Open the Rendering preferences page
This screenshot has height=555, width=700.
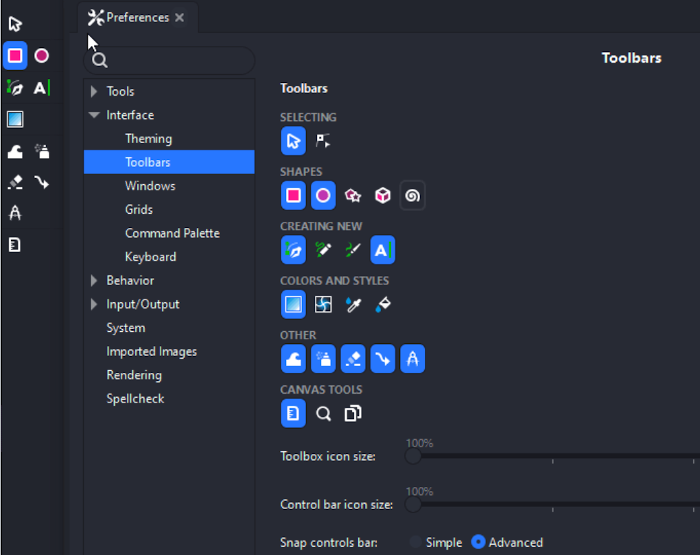point(134,376)
